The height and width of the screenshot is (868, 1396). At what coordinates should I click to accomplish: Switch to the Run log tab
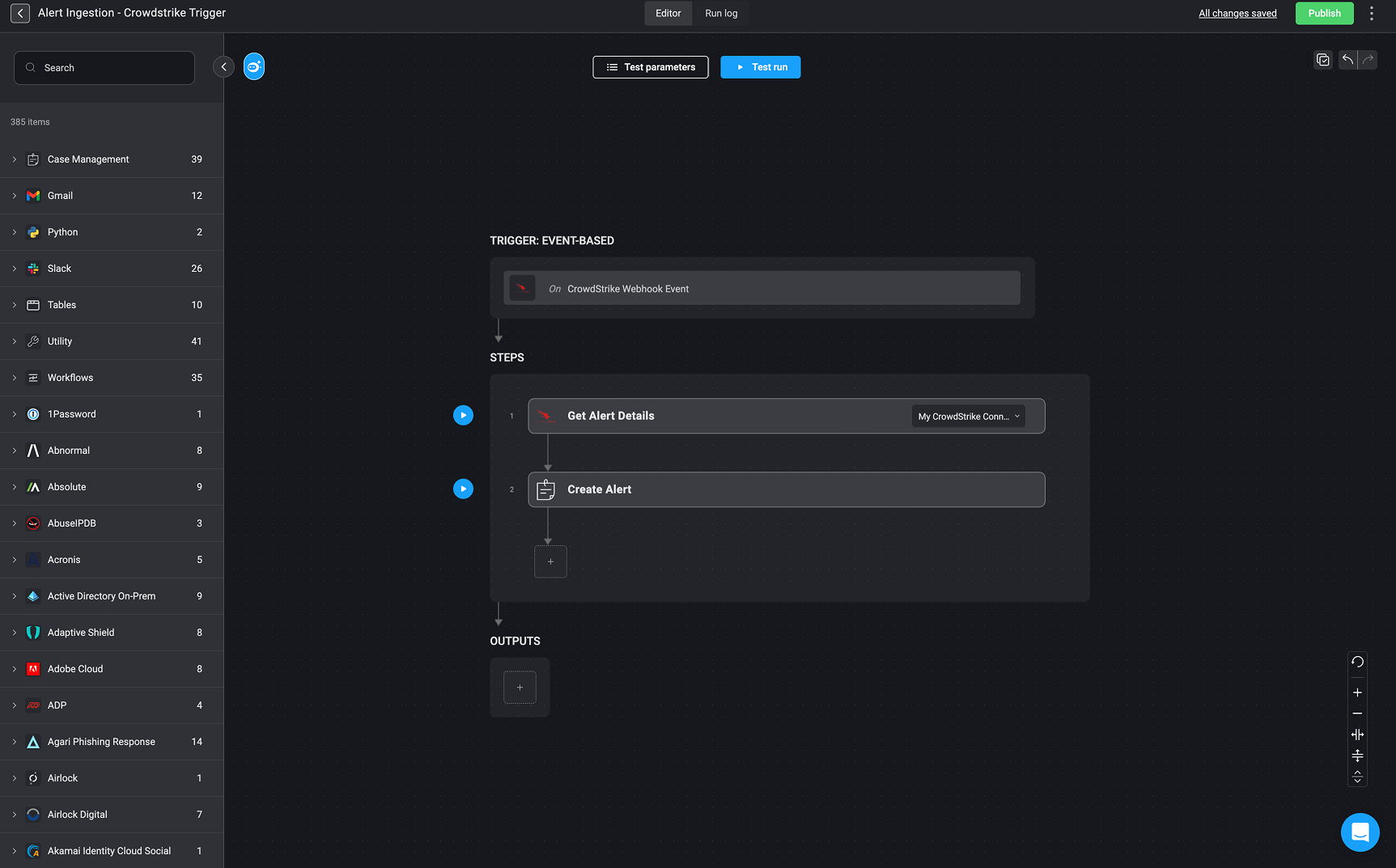click(x=721, y=13)
